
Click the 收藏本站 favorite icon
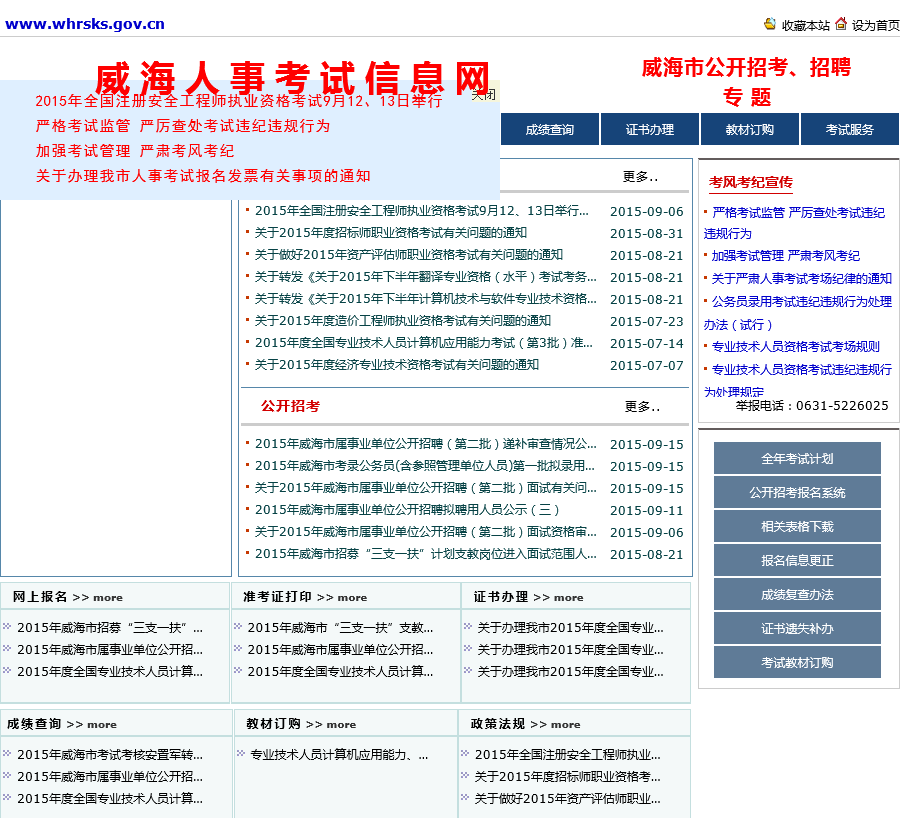click(x=770, y=24)
